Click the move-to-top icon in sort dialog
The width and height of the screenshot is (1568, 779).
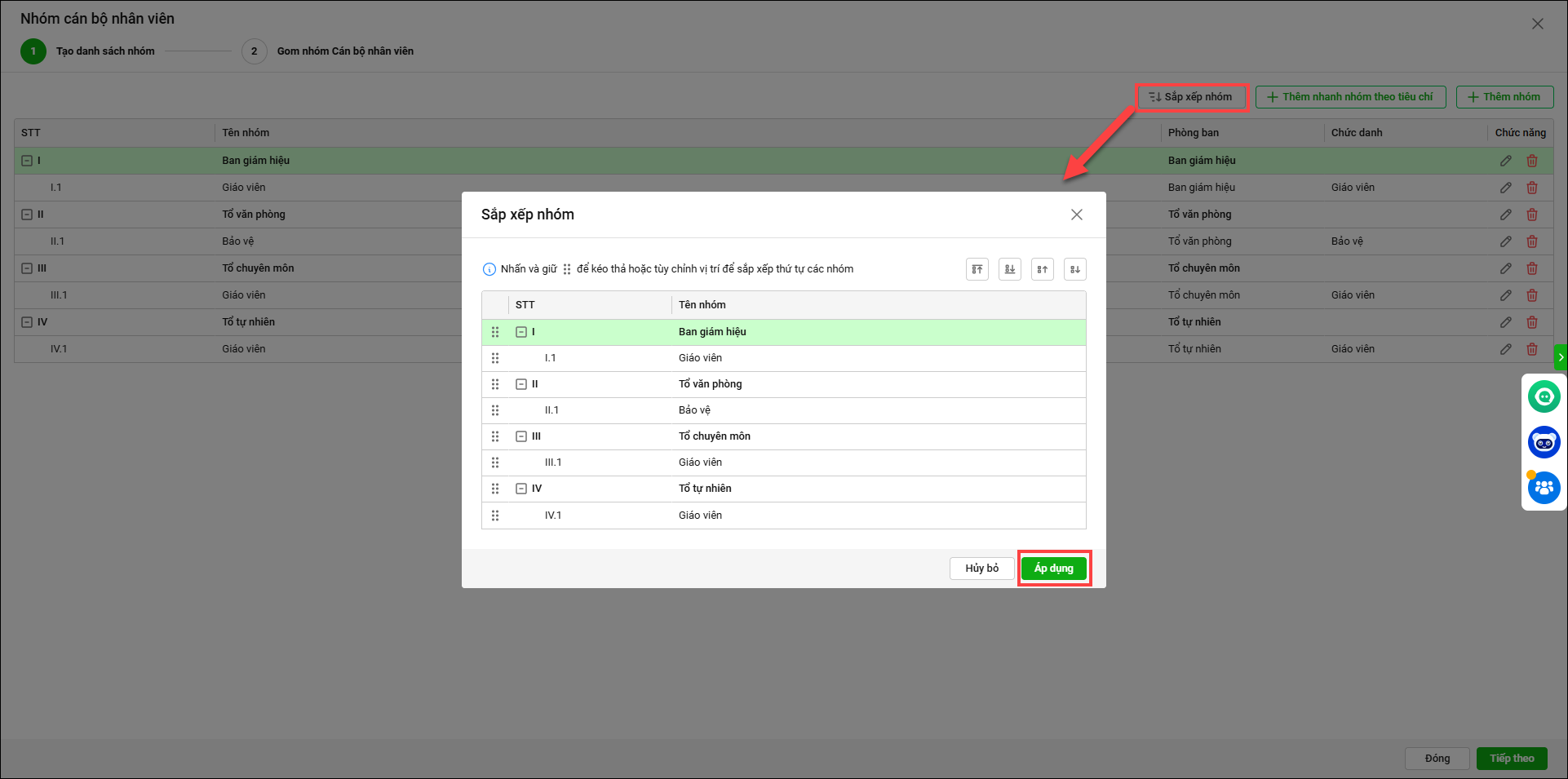(977, 269)
